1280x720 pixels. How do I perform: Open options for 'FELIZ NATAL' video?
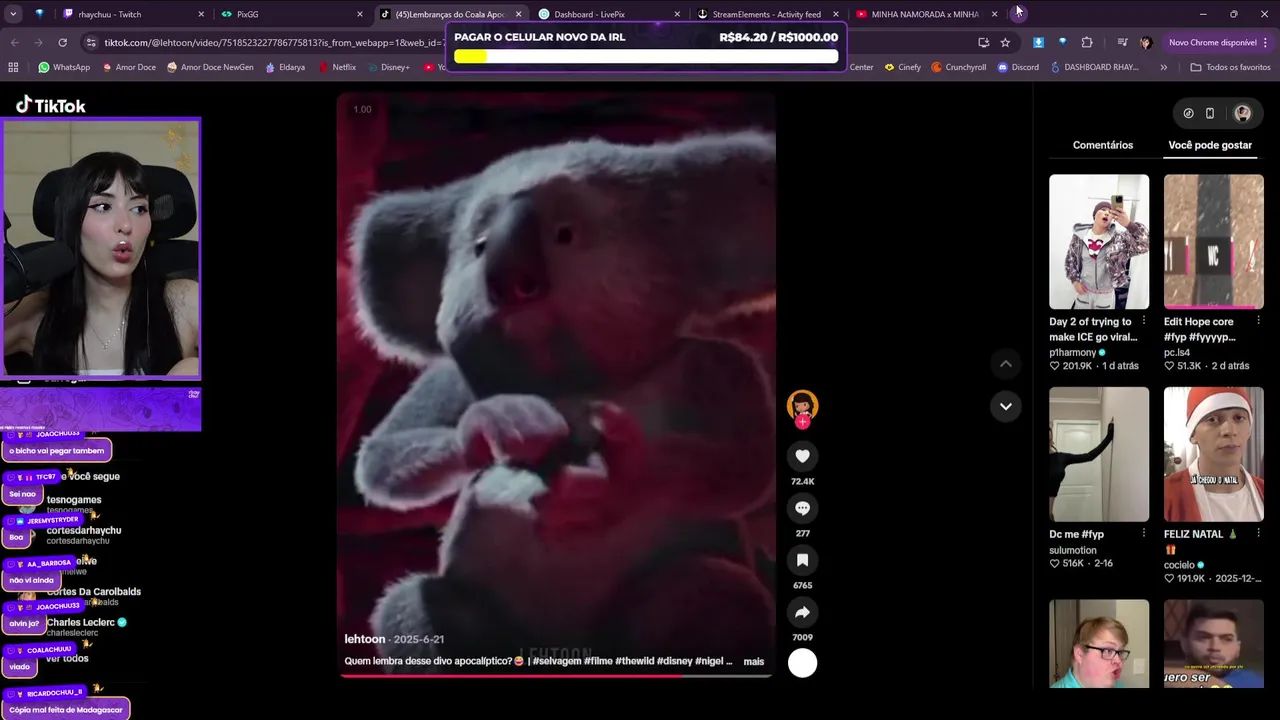pos(1258,534)
